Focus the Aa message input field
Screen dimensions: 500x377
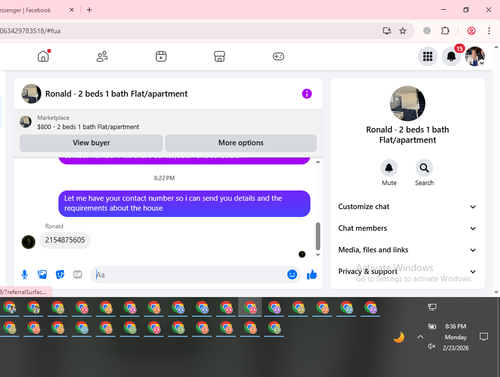tap(189, 275)
